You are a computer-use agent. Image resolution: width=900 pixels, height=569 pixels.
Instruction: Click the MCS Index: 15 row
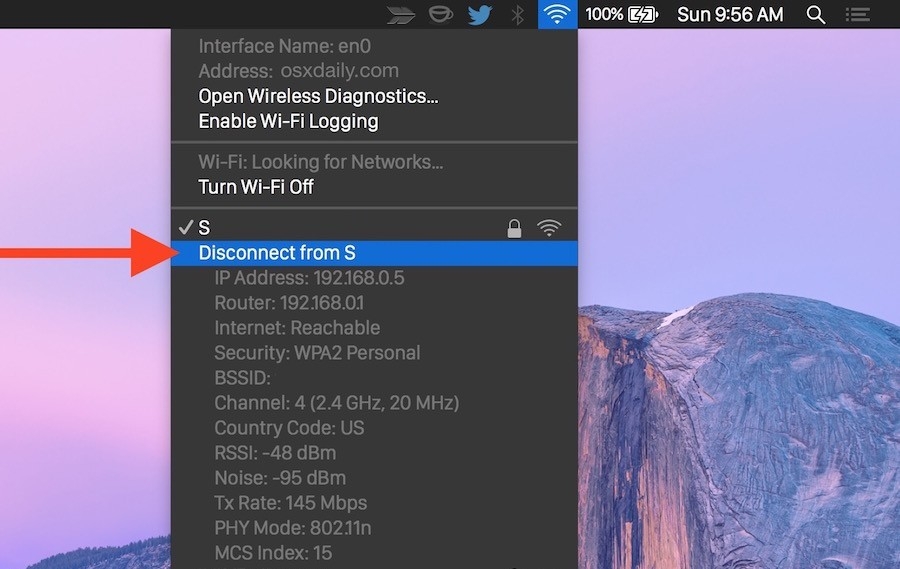374,553
